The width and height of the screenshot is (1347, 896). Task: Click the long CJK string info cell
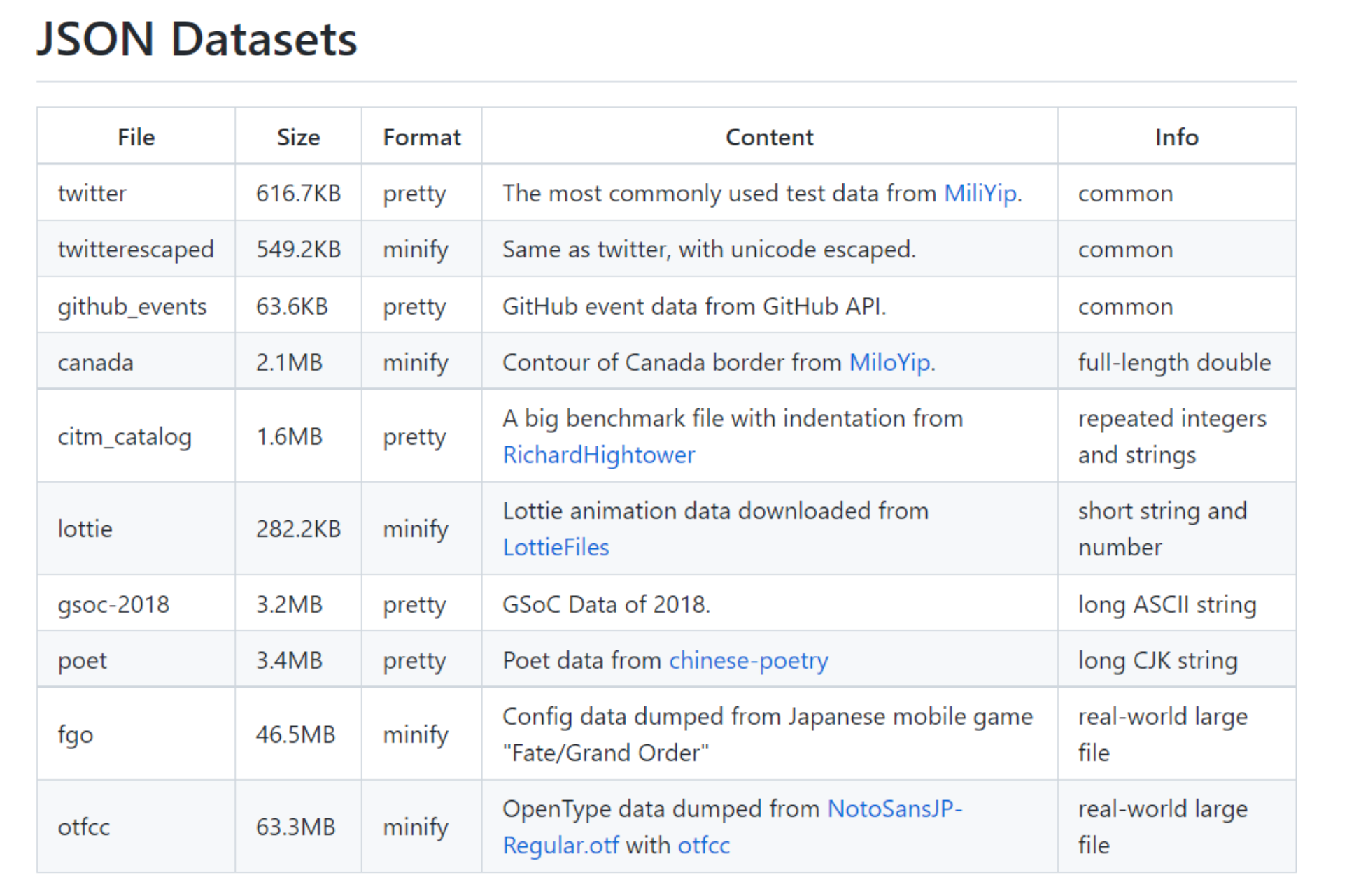[1157, 660]
